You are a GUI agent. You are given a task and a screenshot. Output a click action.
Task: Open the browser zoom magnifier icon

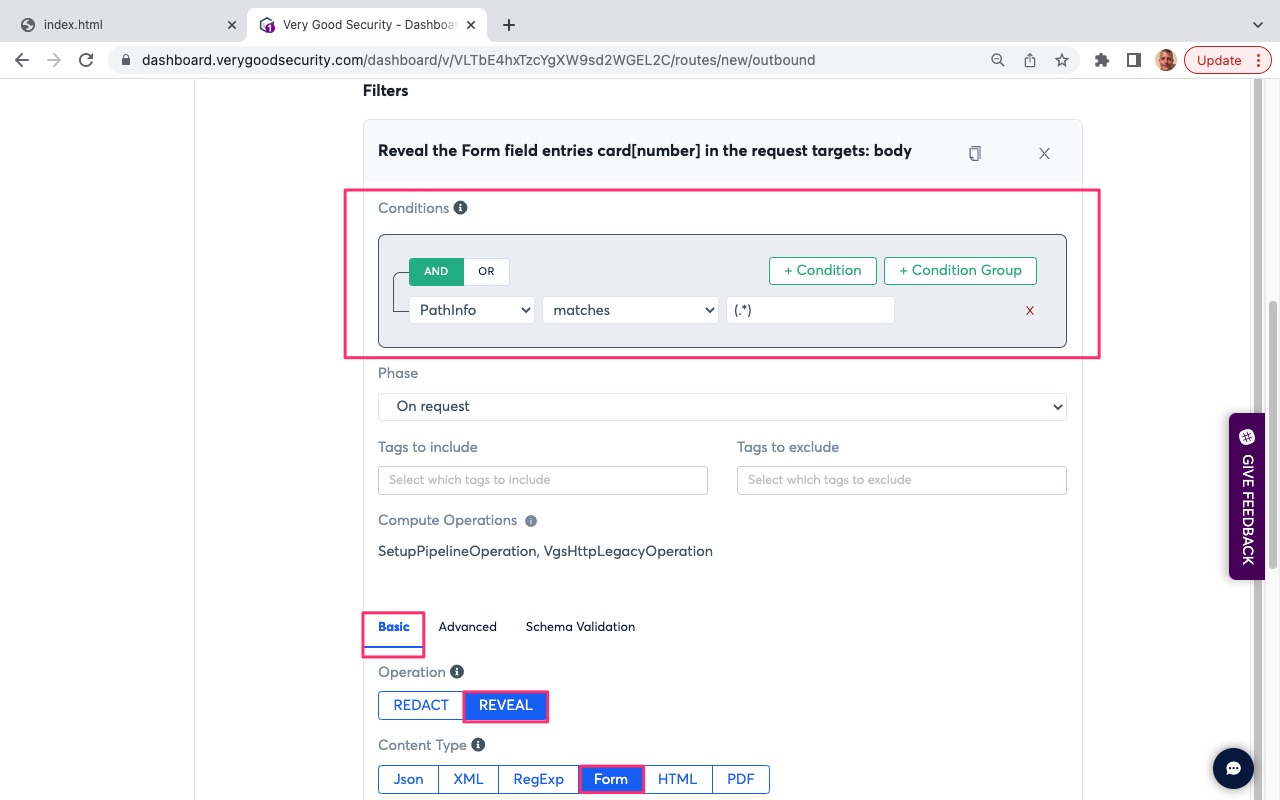[x=997, y=60]
